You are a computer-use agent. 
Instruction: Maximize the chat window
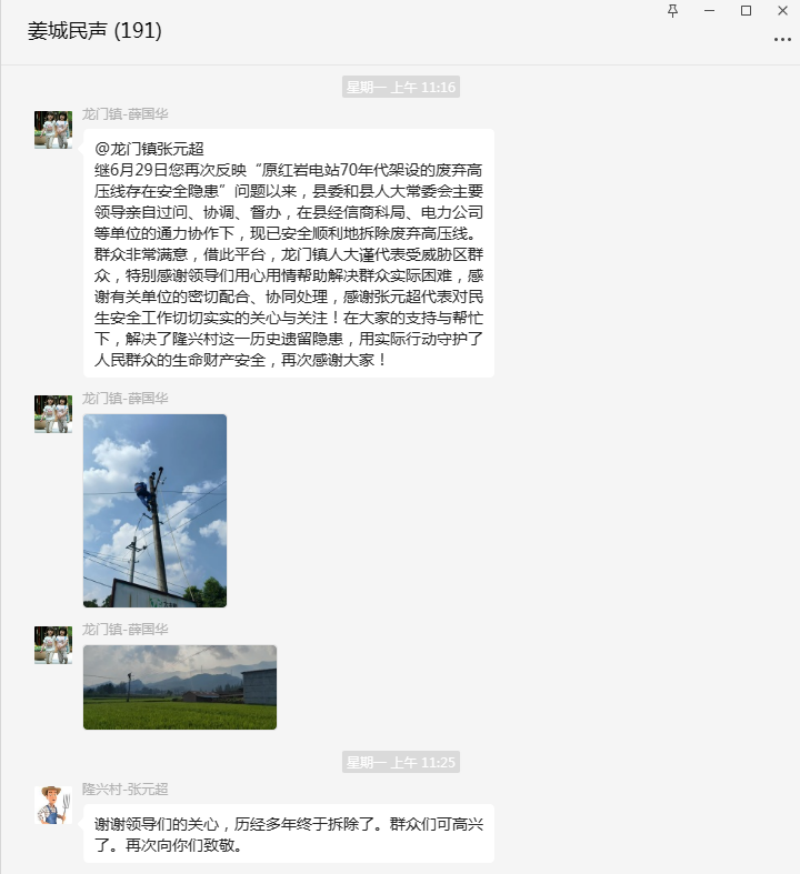[x=746, y=11]
